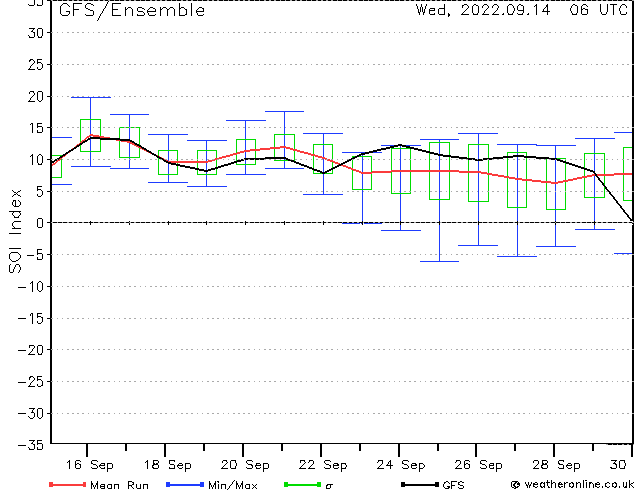Click the '18 Sep' x-axis label

(x=167, y=465)
